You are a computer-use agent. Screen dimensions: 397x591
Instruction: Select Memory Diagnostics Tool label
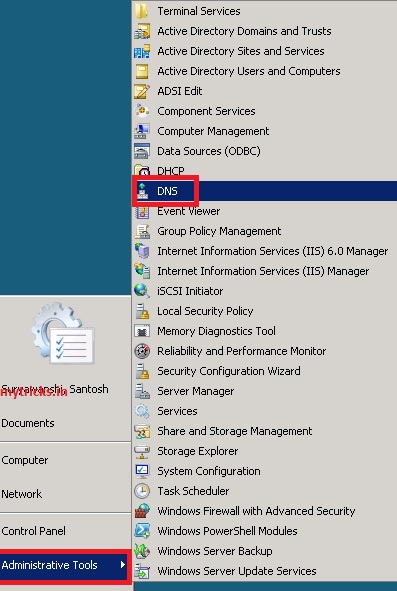pos(216,331)
